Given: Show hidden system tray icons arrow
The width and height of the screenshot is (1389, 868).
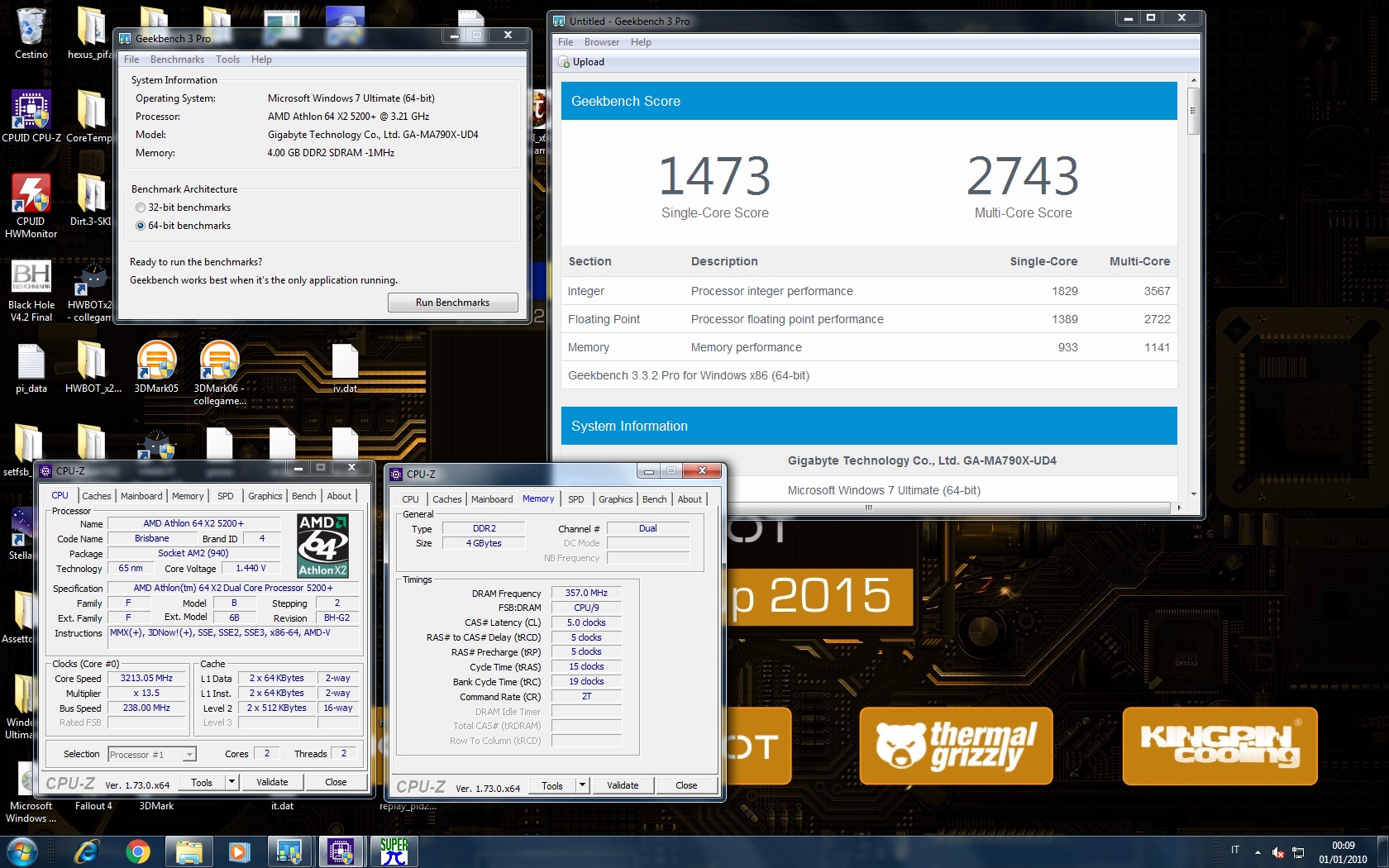Looking at the screenshot, I should [1258, 852].
